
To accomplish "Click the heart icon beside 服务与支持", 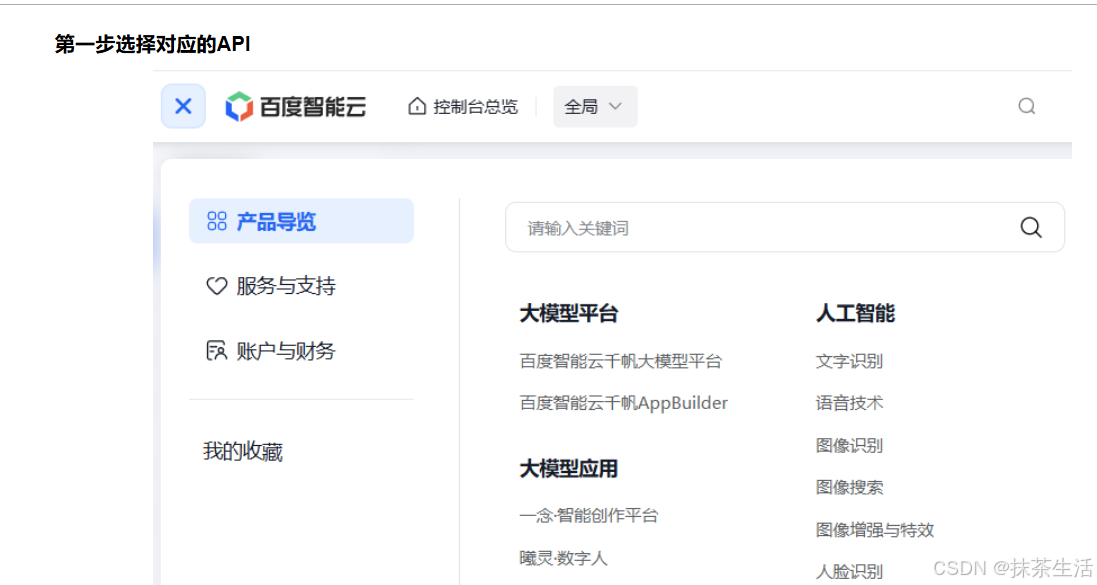I will pyautogui.click(x=216, y=286).
